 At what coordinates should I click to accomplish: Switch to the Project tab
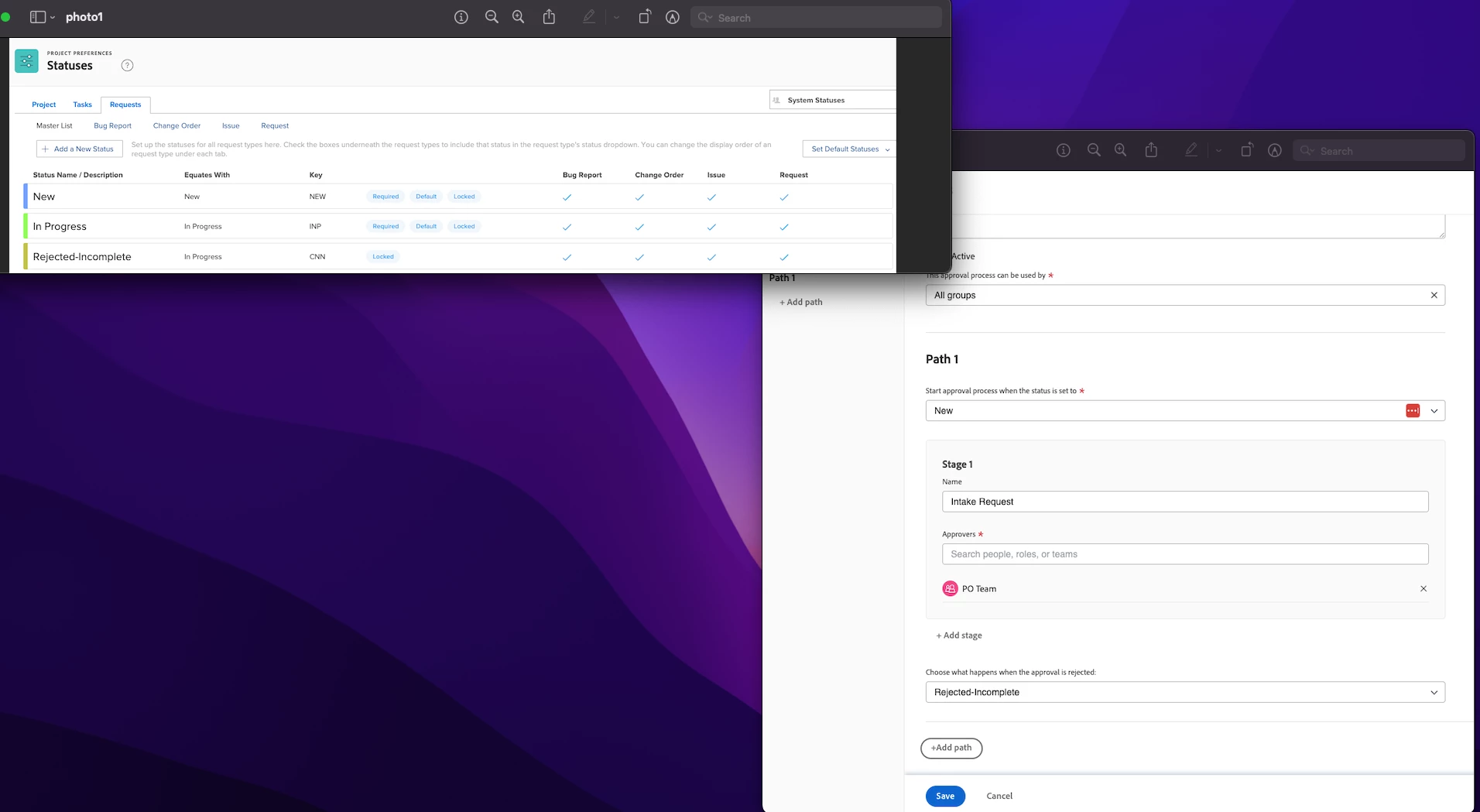(x=44, y=104)
